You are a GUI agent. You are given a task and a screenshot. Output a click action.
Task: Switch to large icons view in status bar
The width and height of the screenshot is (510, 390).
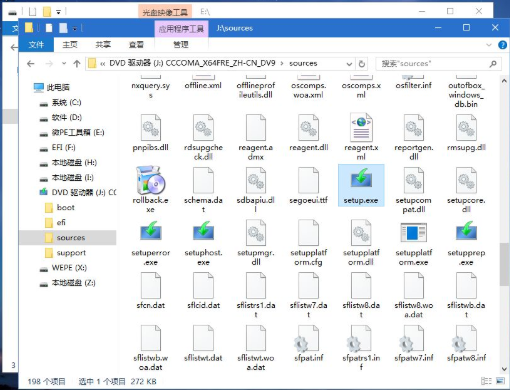tap(500, 381)
